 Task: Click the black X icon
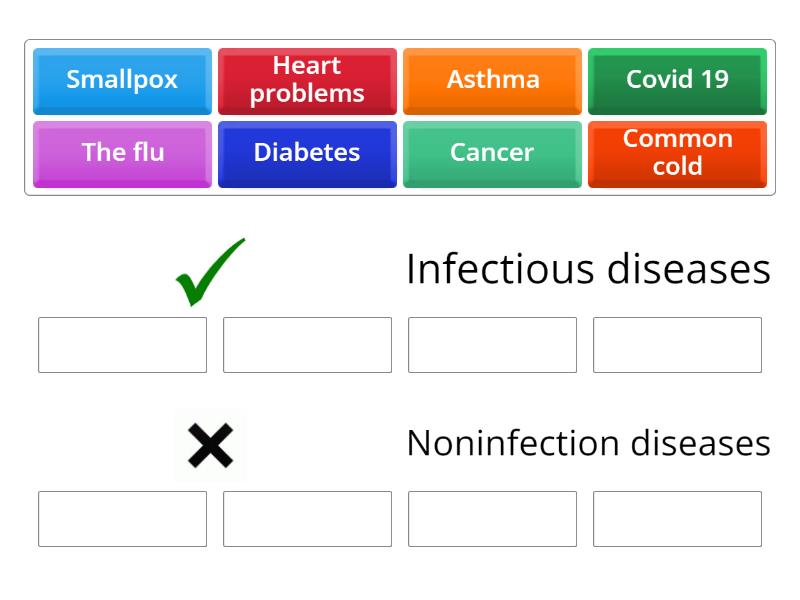coord(212,445)
